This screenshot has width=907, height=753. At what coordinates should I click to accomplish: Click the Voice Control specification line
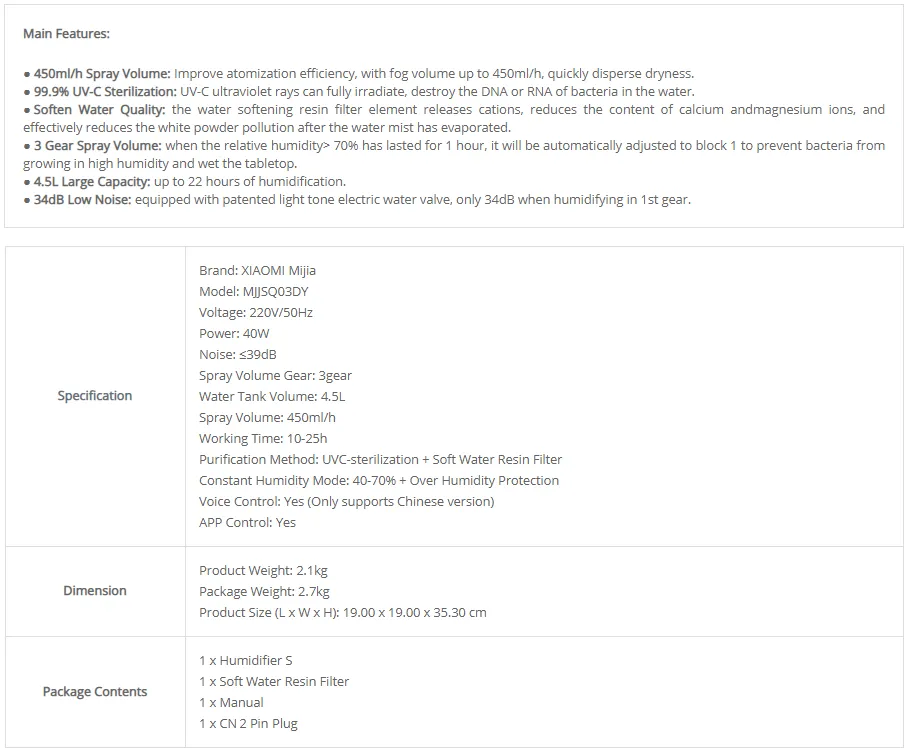[x=346, y=501]
